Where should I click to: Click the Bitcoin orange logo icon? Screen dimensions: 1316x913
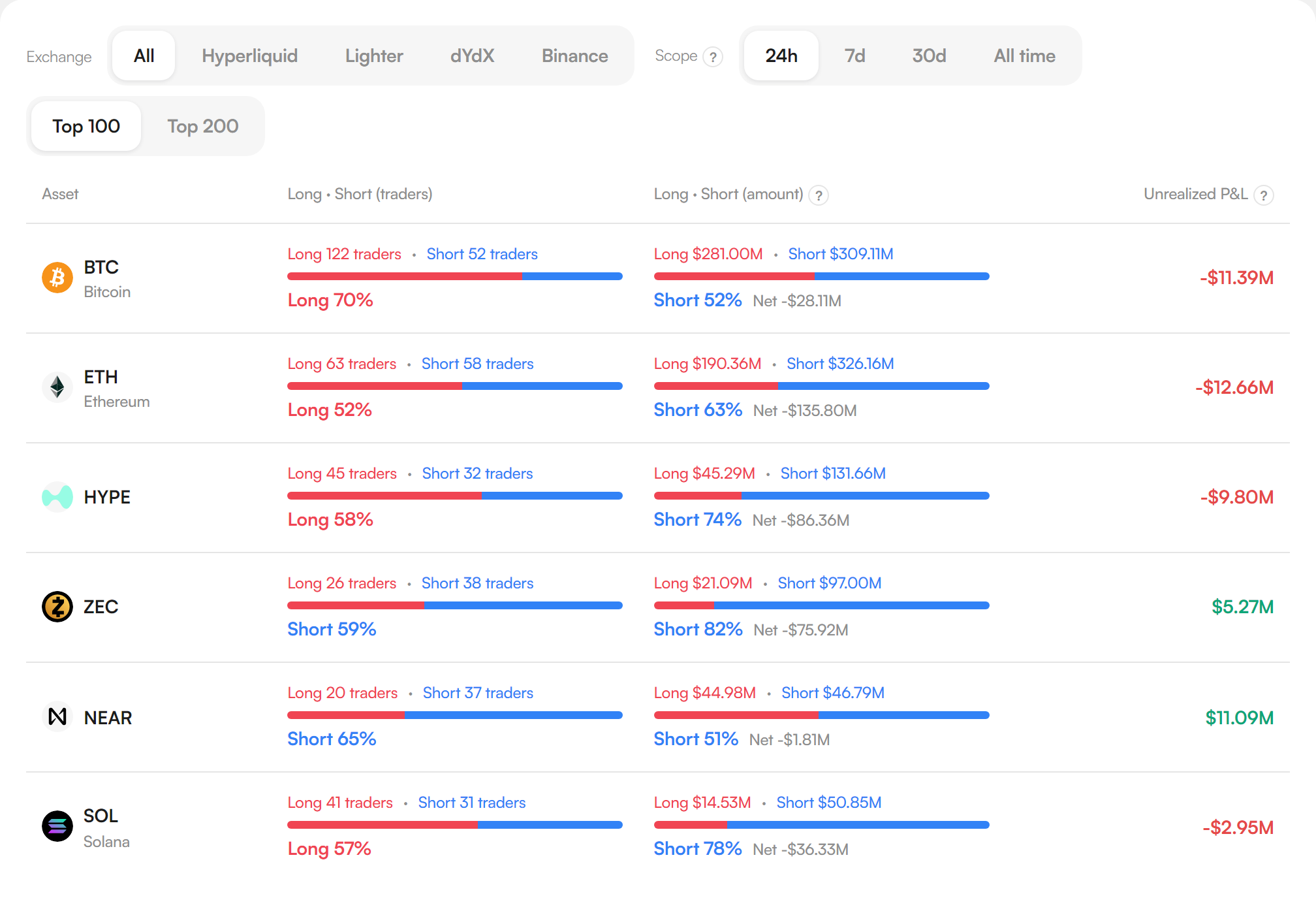click(57, 278)
